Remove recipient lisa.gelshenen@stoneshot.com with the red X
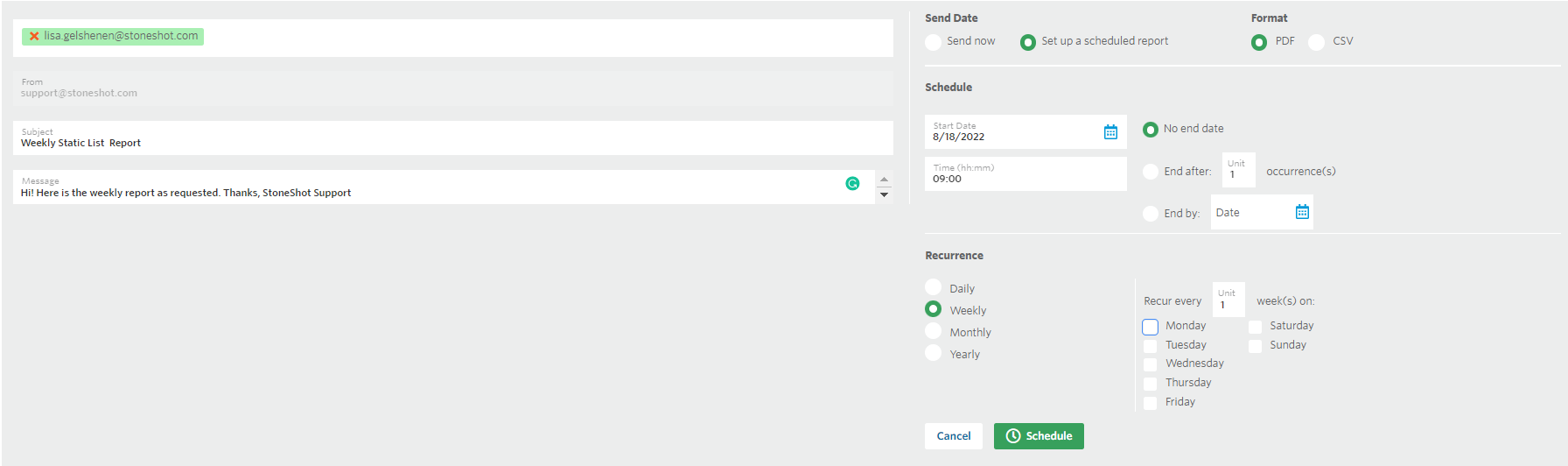1568x466 pixels. (34, 37)
